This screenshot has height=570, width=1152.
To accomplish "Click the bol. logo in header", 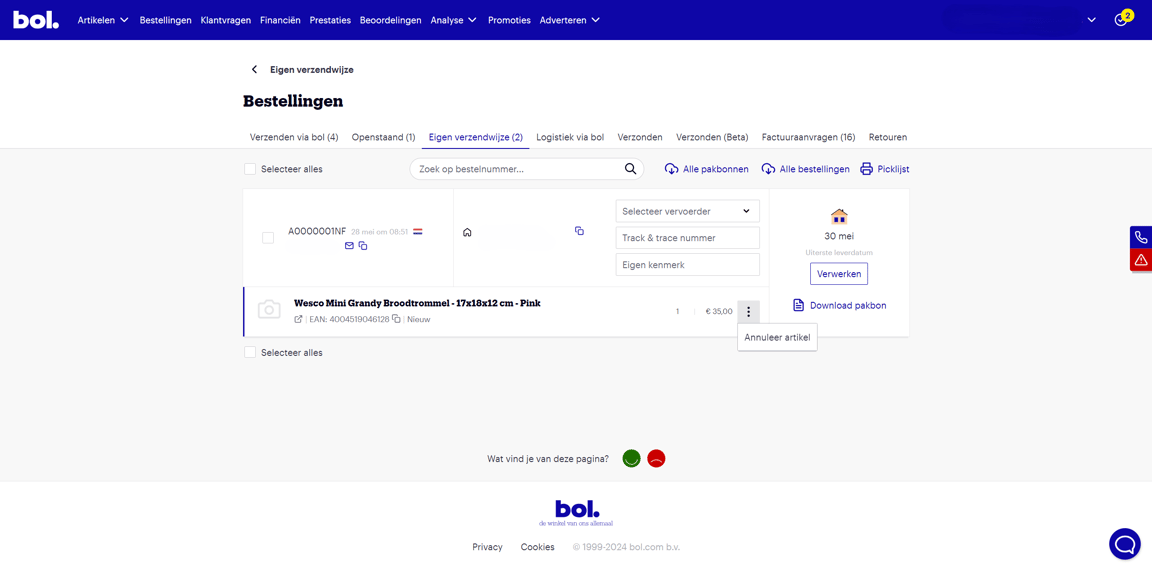I will [x=36, y=20].
